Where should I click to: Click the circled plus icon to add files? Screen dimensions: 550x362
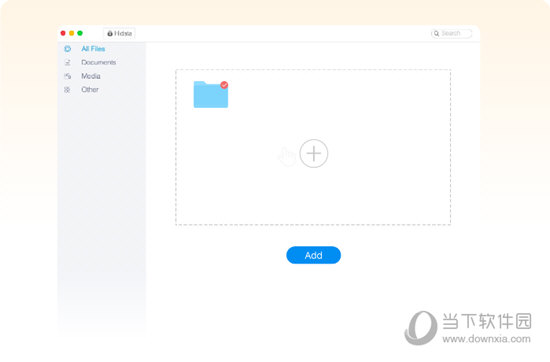314,153
